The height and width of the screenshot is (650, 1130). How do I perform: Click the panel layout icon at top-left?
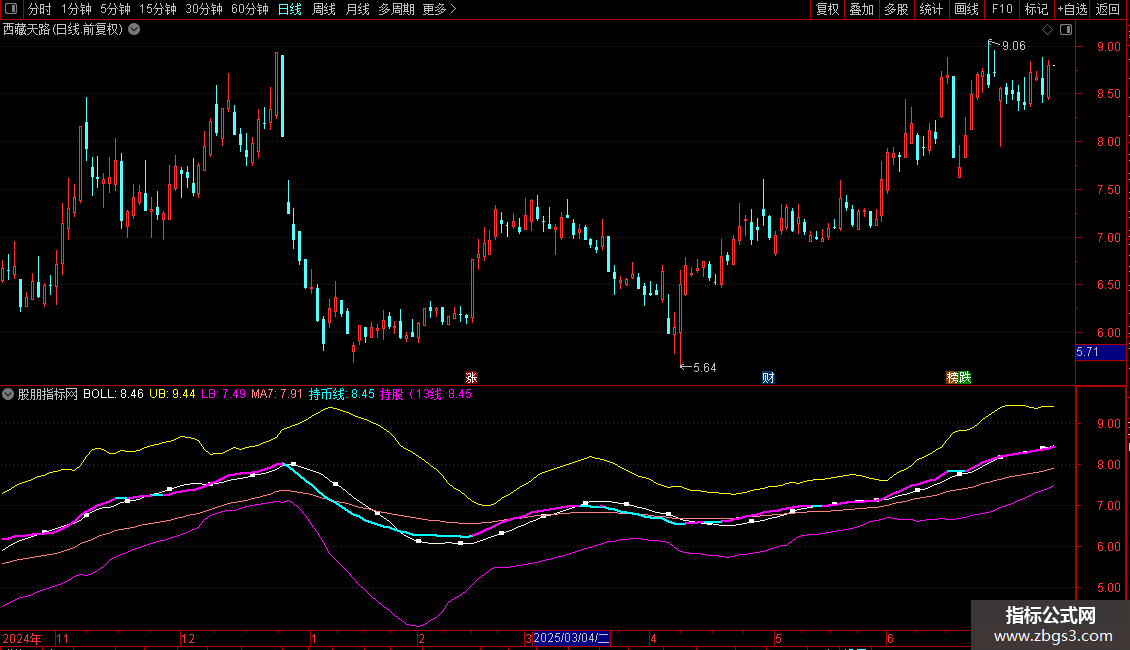point(11,9)
